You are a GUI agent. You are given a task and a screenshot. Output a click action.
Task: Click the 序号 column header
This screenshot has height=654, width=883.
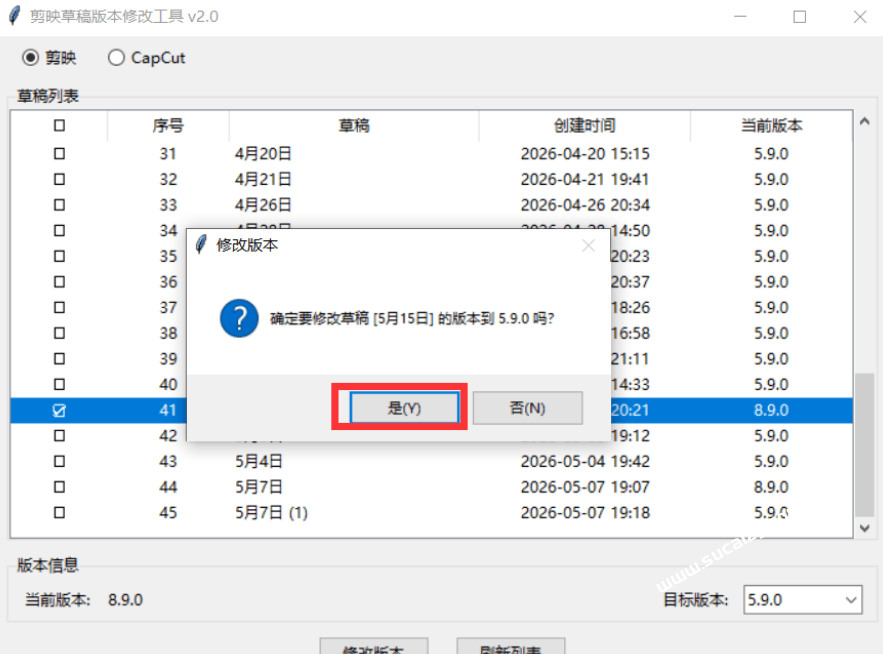pos(168,125)
